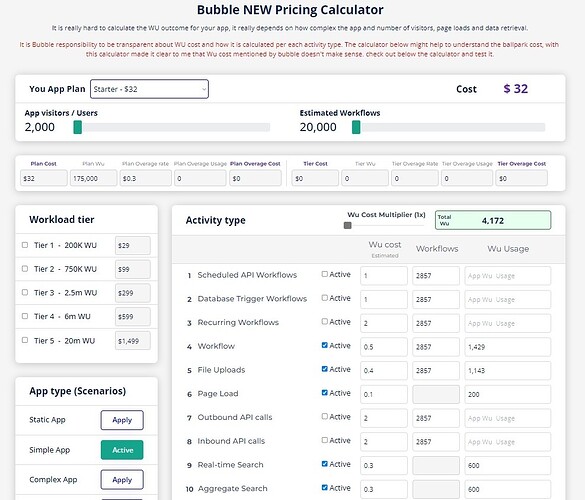This screenshot has height=500, width=585.
Task: Enable Active for Scheduled API Workflows
Action: coord(325,274)
